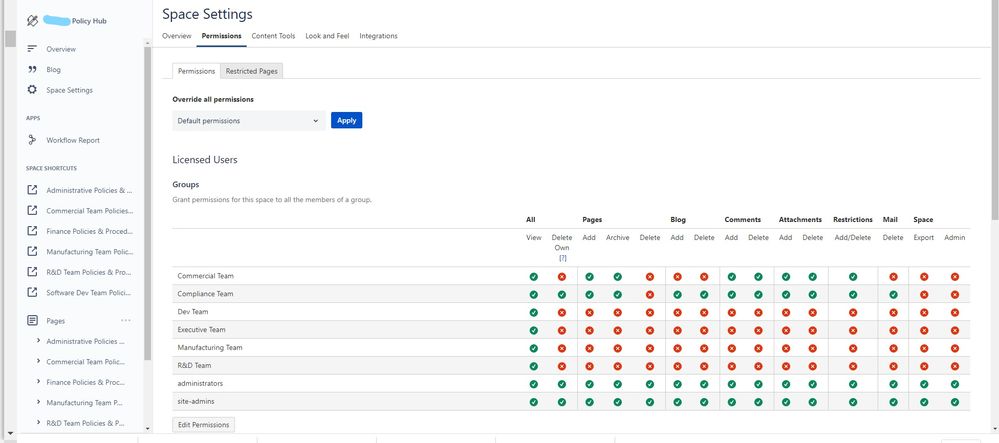Click R&D Team Space Admin cross icon
Viewport: 999px width, 443px height.
[954, 366]
